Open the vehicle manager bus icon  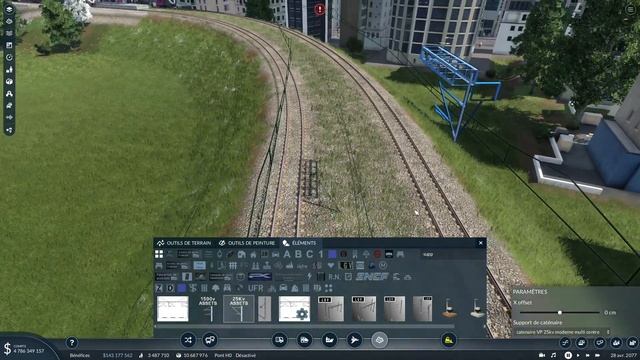point(210,340)
